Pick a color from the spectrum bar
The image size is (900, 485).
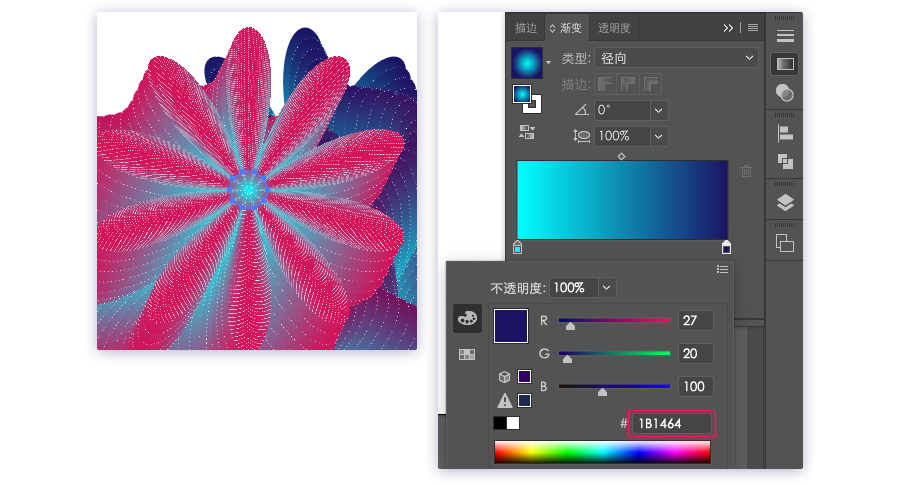(602, 452)
